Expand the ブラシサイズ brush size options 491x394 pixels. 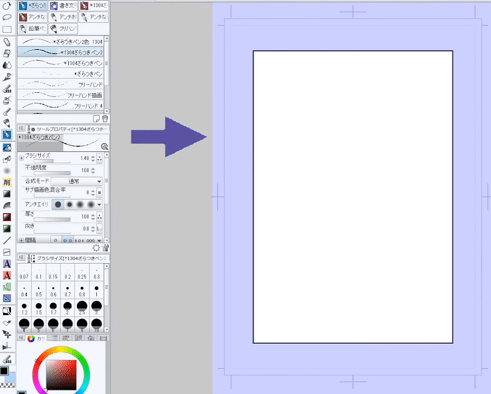[x=21, y=158]
